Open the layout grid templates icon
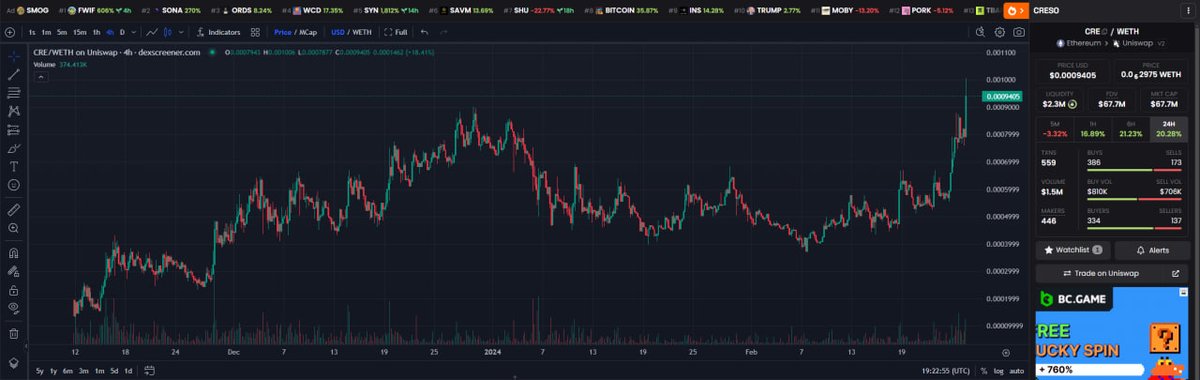The width and height of the screenshot is (1200, 380). click(255, 32)
